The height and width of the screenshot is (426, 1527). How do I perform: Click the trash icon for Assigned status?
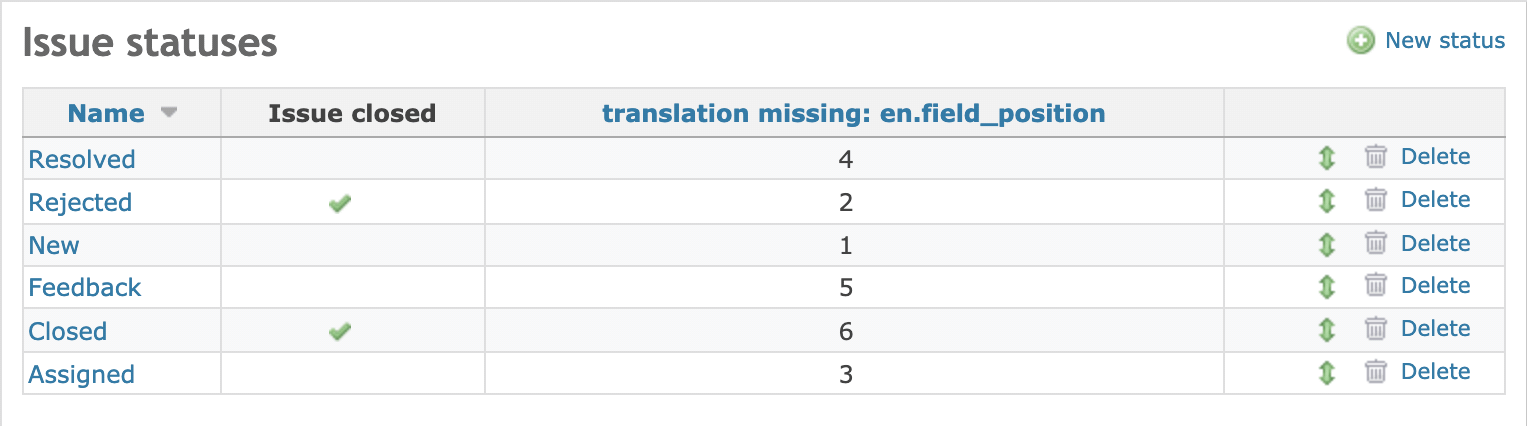coord(1376,372)
